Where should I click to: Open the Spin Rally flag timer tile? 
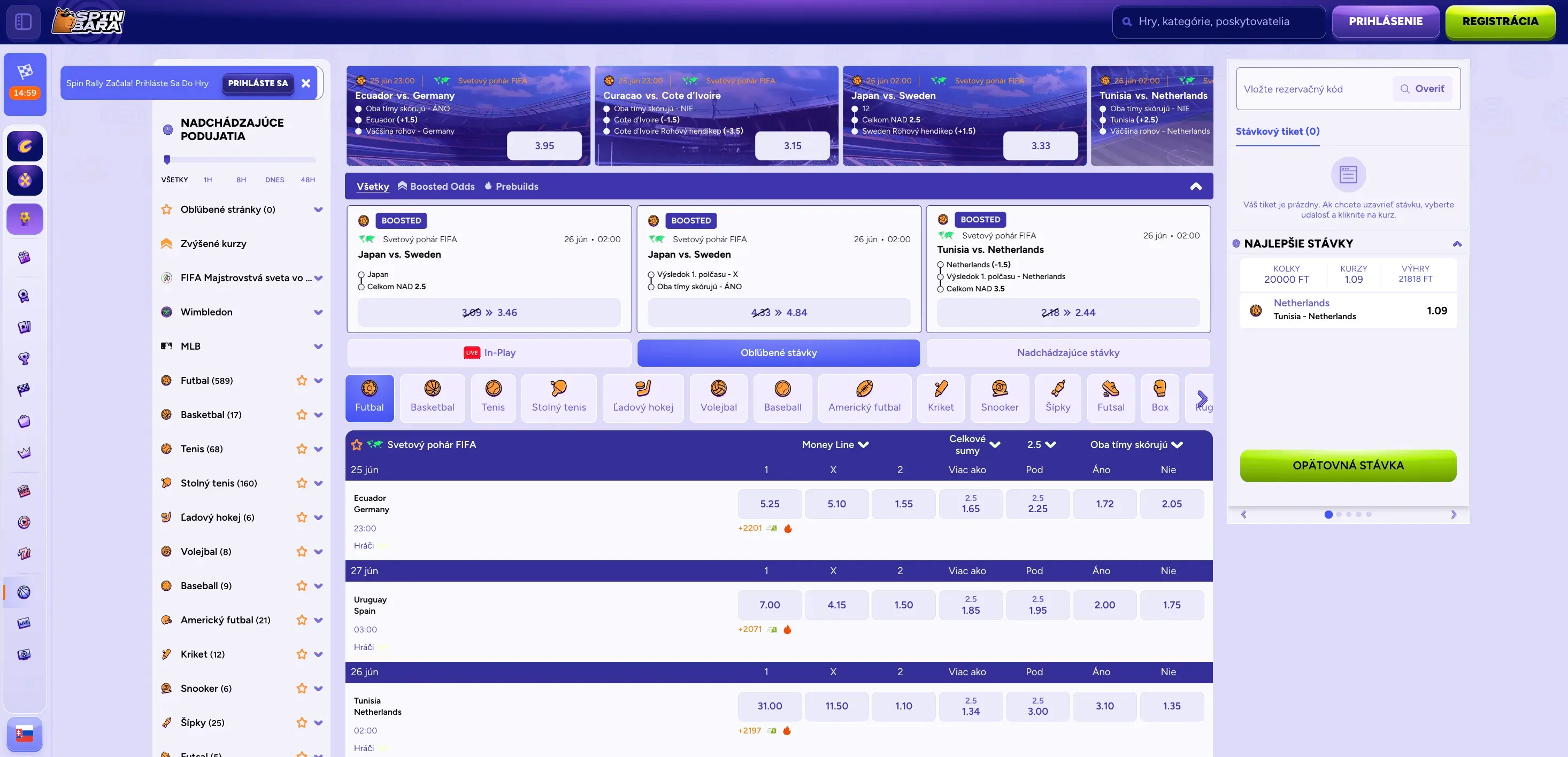pyautogui.click(x=25, y=83)
